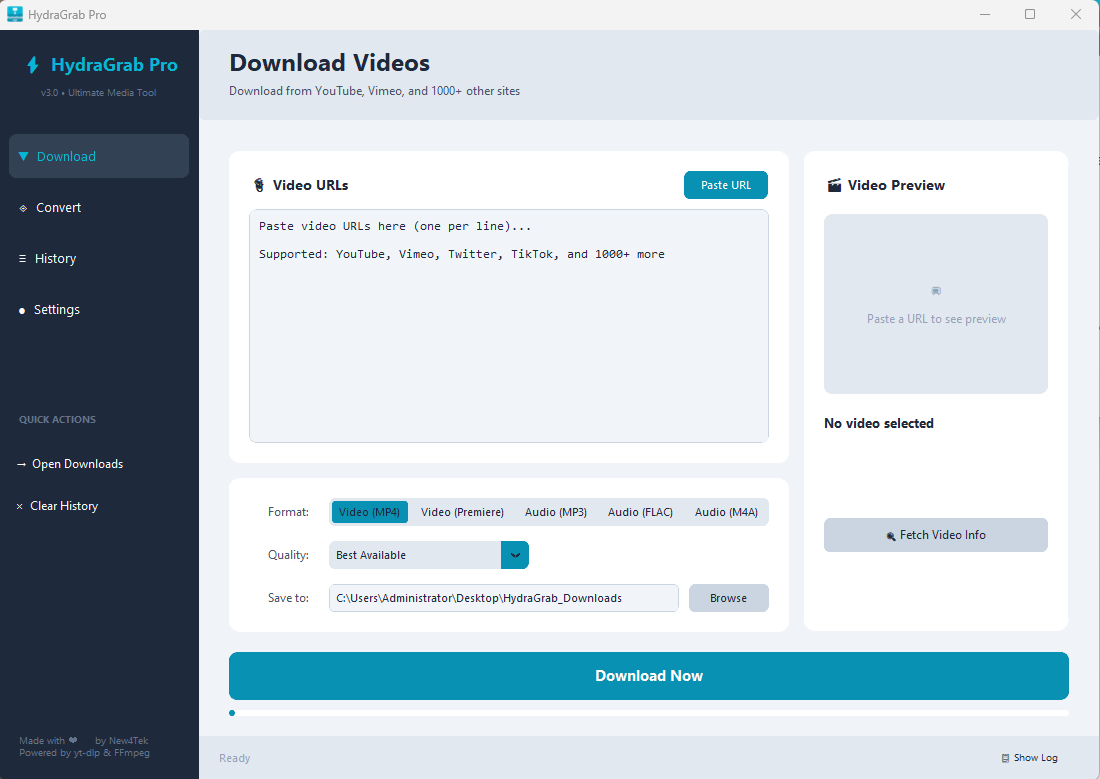The width and height of the screenshot is (1100, 779).
Task: Switch format to Audio (FLAC)
Action: click(640, 511)
